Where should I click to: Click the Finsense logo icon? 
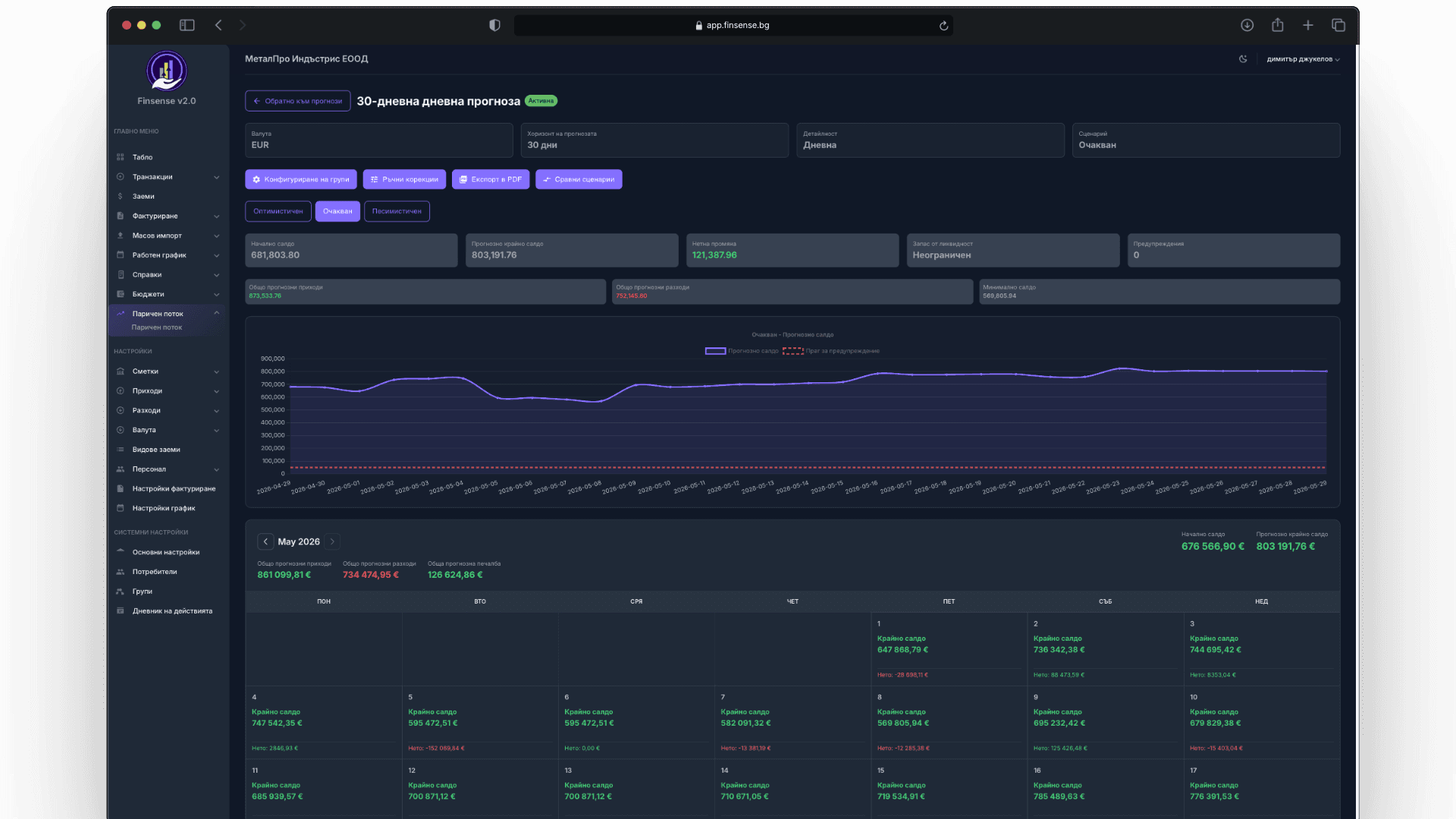tap(167, 71)
